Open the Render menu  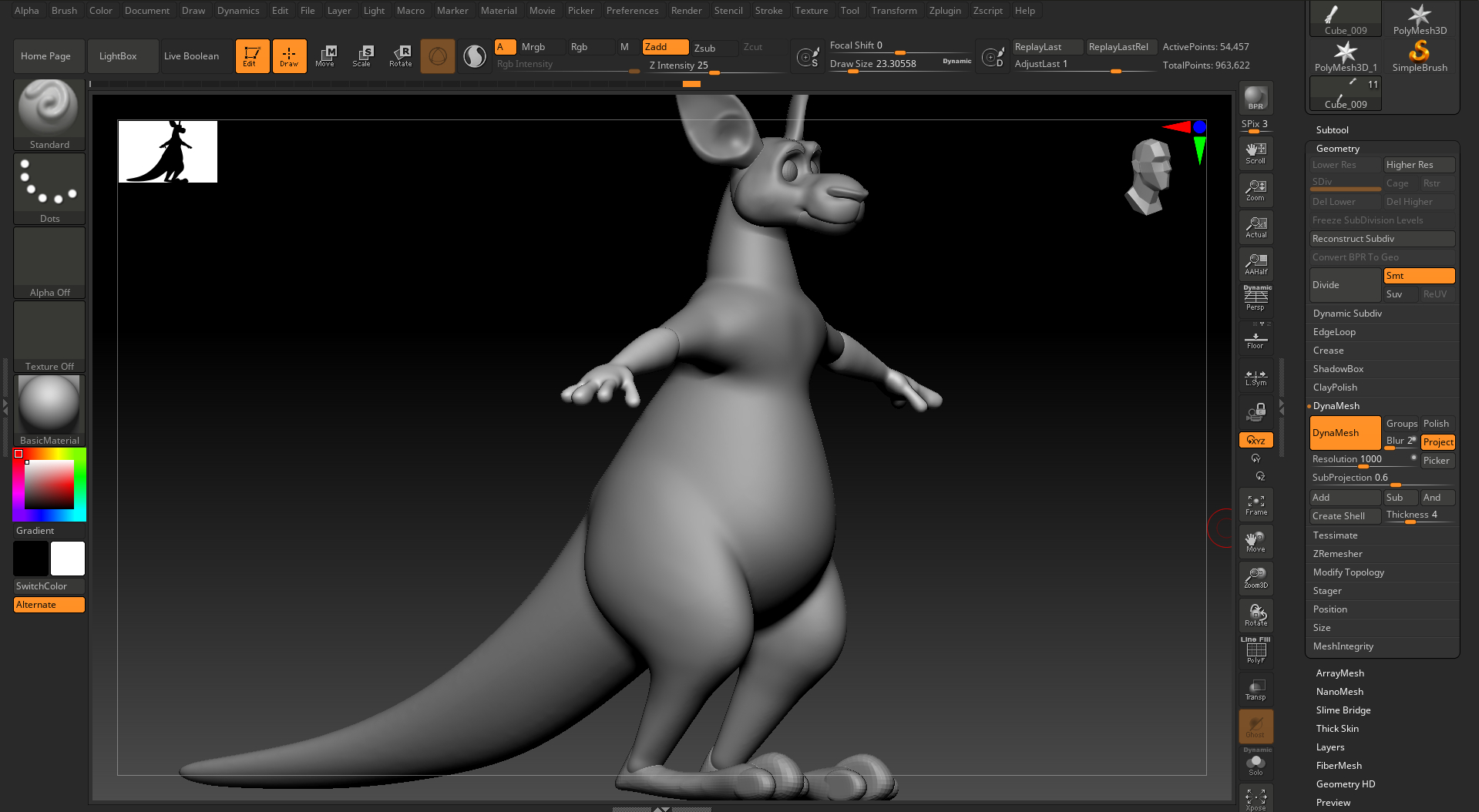coord(686,11)
